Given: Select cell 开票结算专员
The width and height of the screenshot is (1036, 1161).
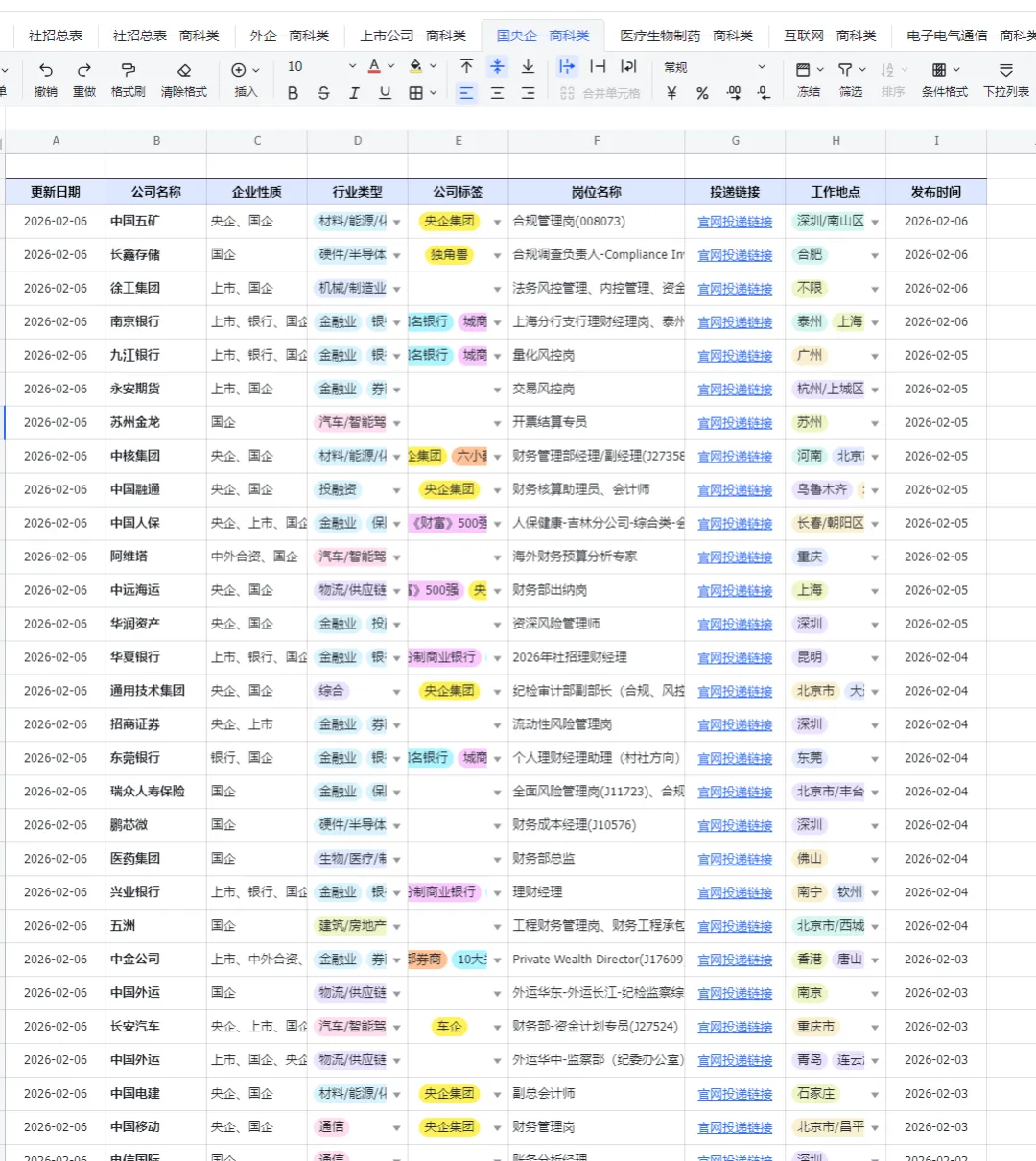Looking at the screenshot, I should click(x=597, y=422).
